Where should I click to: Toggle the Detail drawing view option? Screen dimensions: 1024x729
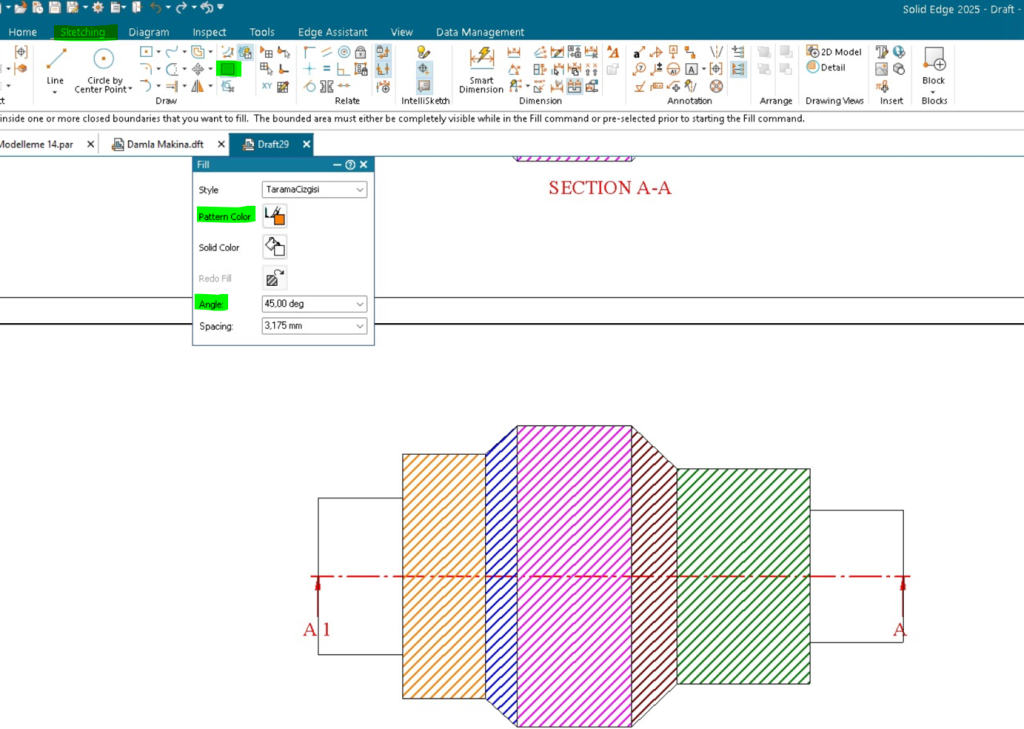827,68
